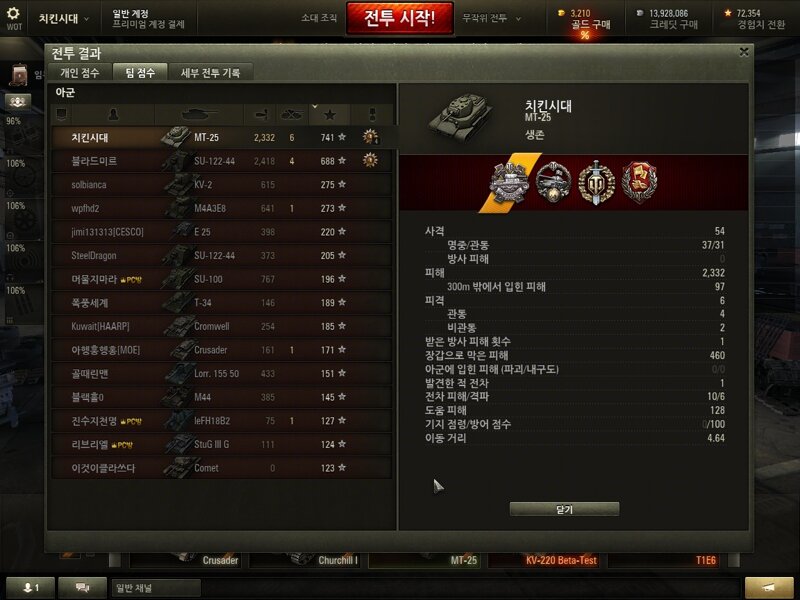Open the contacts button showing 1 online
The height and width of the screenshot is (600, 800).
(x=31, y=588)
